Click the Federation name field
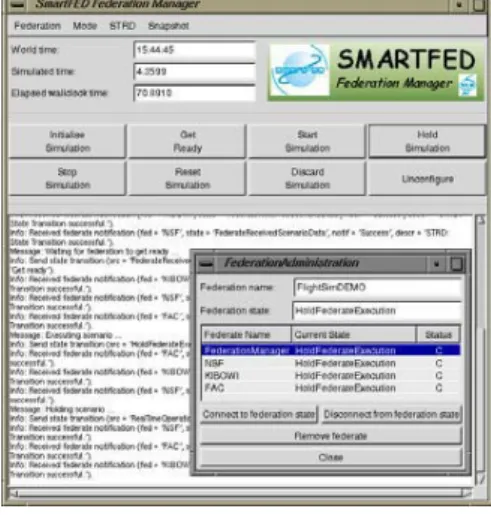Image resolution: width=491 pixels, height=515 pixels. (x=377, y=287)
